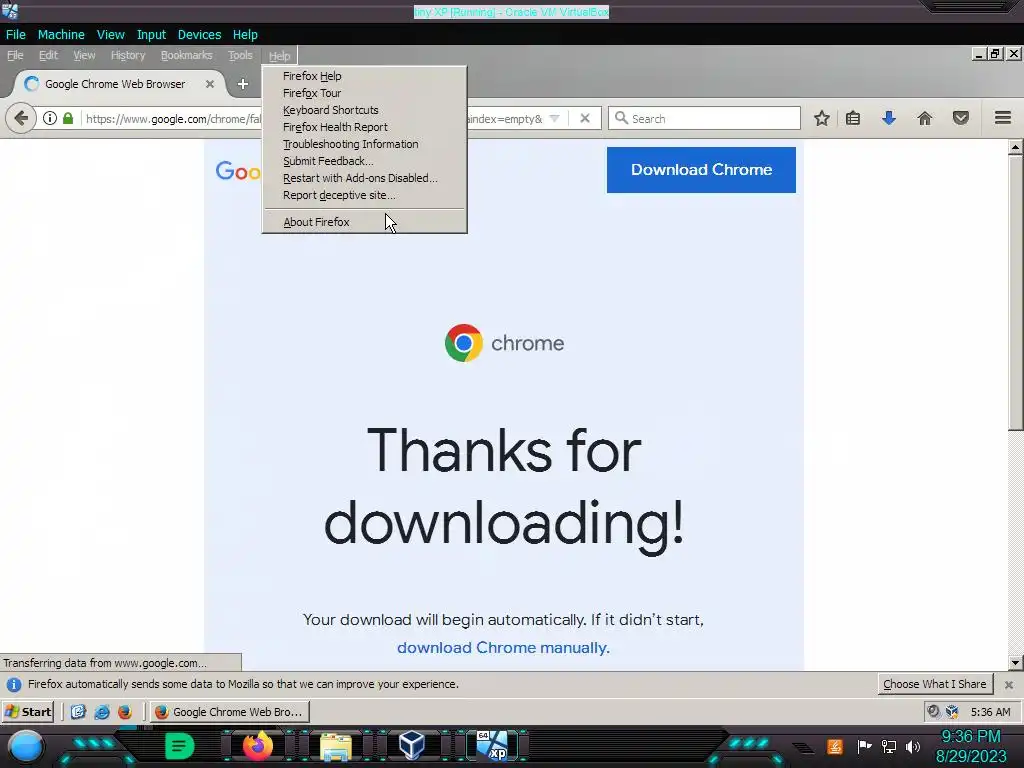The height and width of the screenshot is (768, 1024).
Task: Stop loading with the address bar X
Action: coord(585,118)
